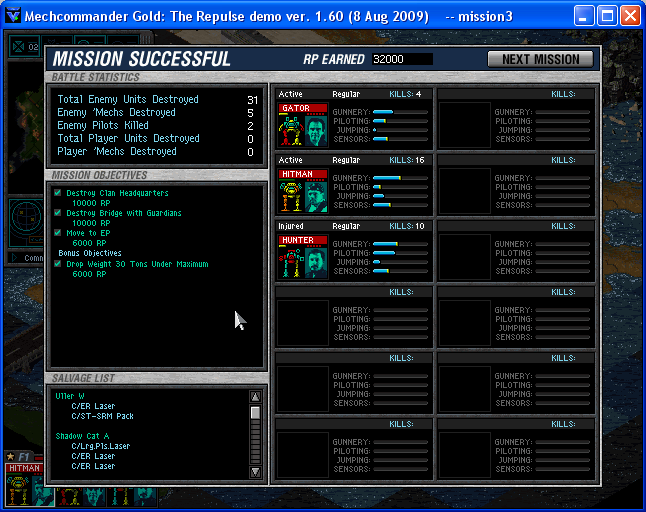Click Gator's KILLS: 4 counter

pyautogui.click(x=405, y=94)
